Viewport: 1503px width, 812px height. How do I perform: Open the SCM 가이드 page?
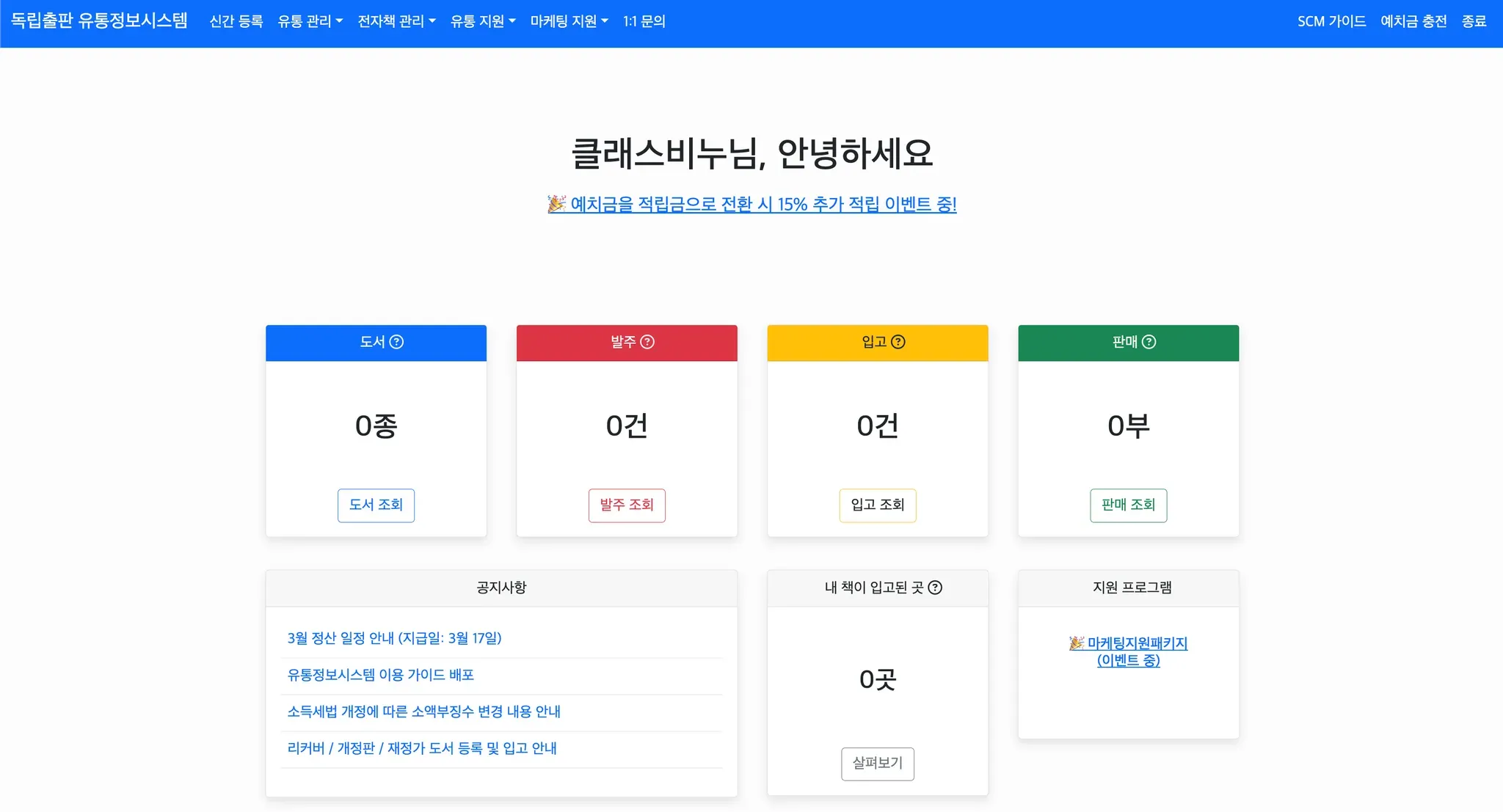click(x=1333, y=21)
